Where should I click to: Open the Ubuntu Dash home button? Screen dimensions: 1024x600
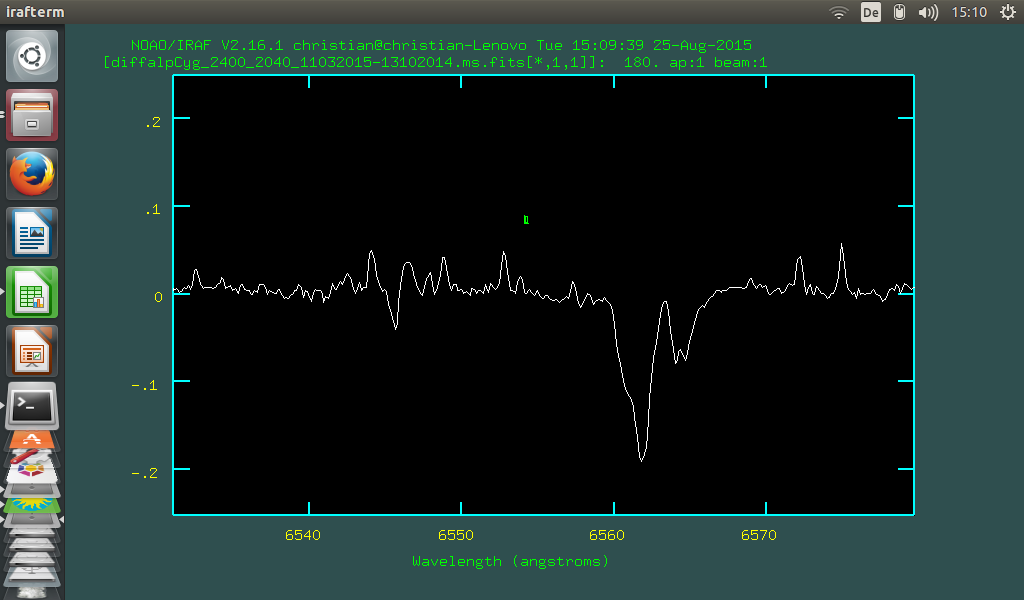point(31,55)
